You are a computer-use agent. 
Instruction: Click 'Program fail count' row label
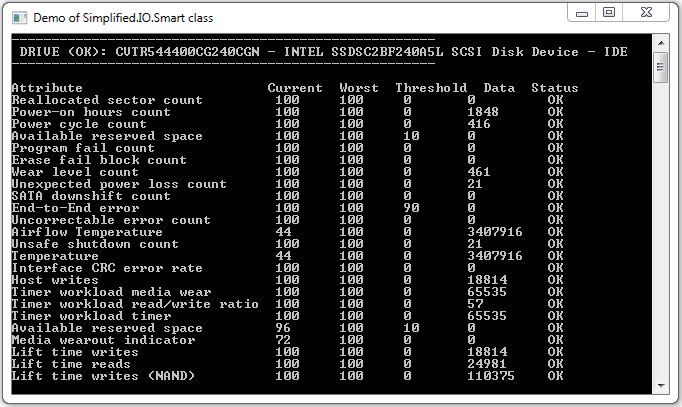click(83, 148)
